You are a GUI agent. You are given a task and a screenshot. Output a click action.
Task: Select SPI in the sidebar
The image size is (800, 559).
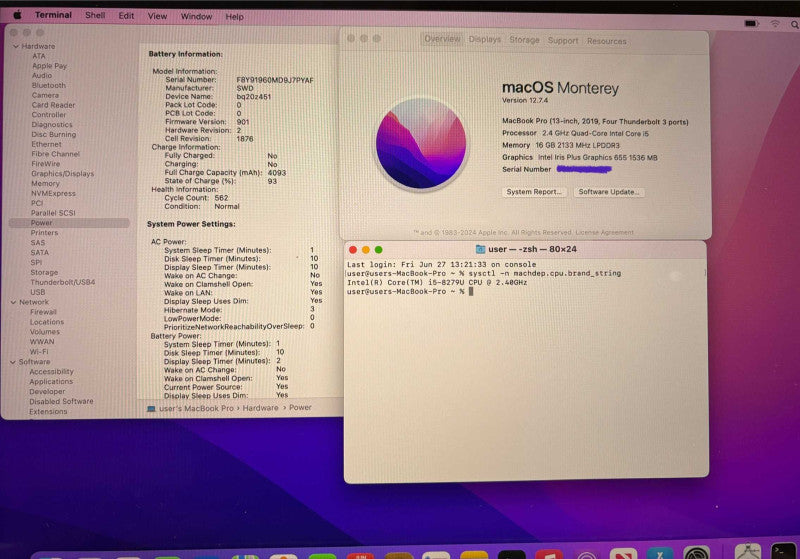[36, 263]
